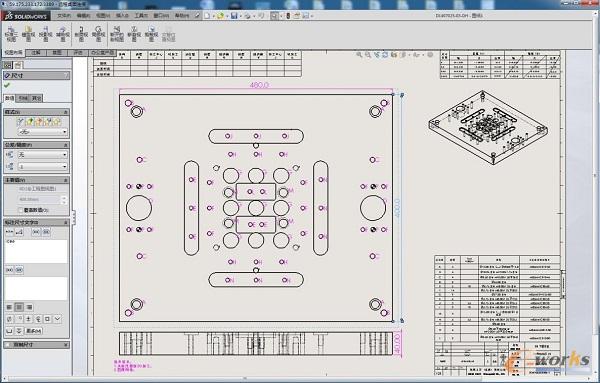Image resolution: width=600 pixels, height=383 pixels.
Task: Collapse the dimension text section
Action: 65,222
